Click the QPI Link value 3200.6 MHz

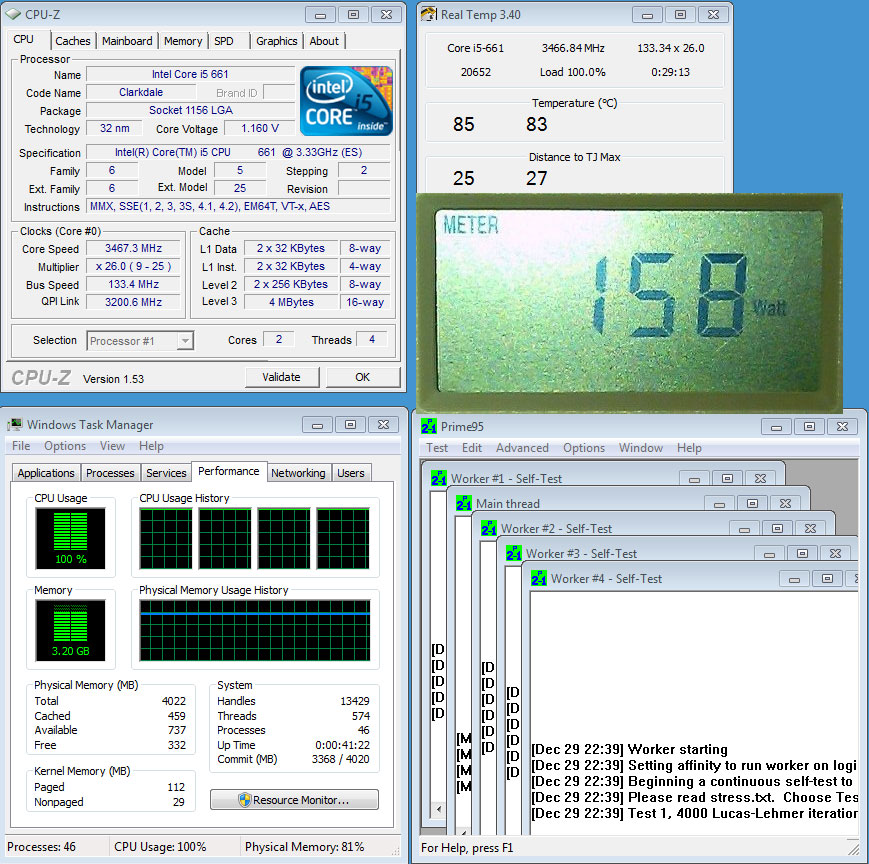(133, 302)
